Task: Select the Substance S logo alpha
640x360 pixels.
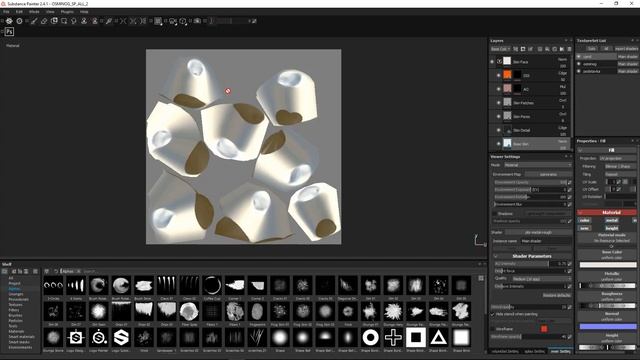Action: tap(121, 338)
